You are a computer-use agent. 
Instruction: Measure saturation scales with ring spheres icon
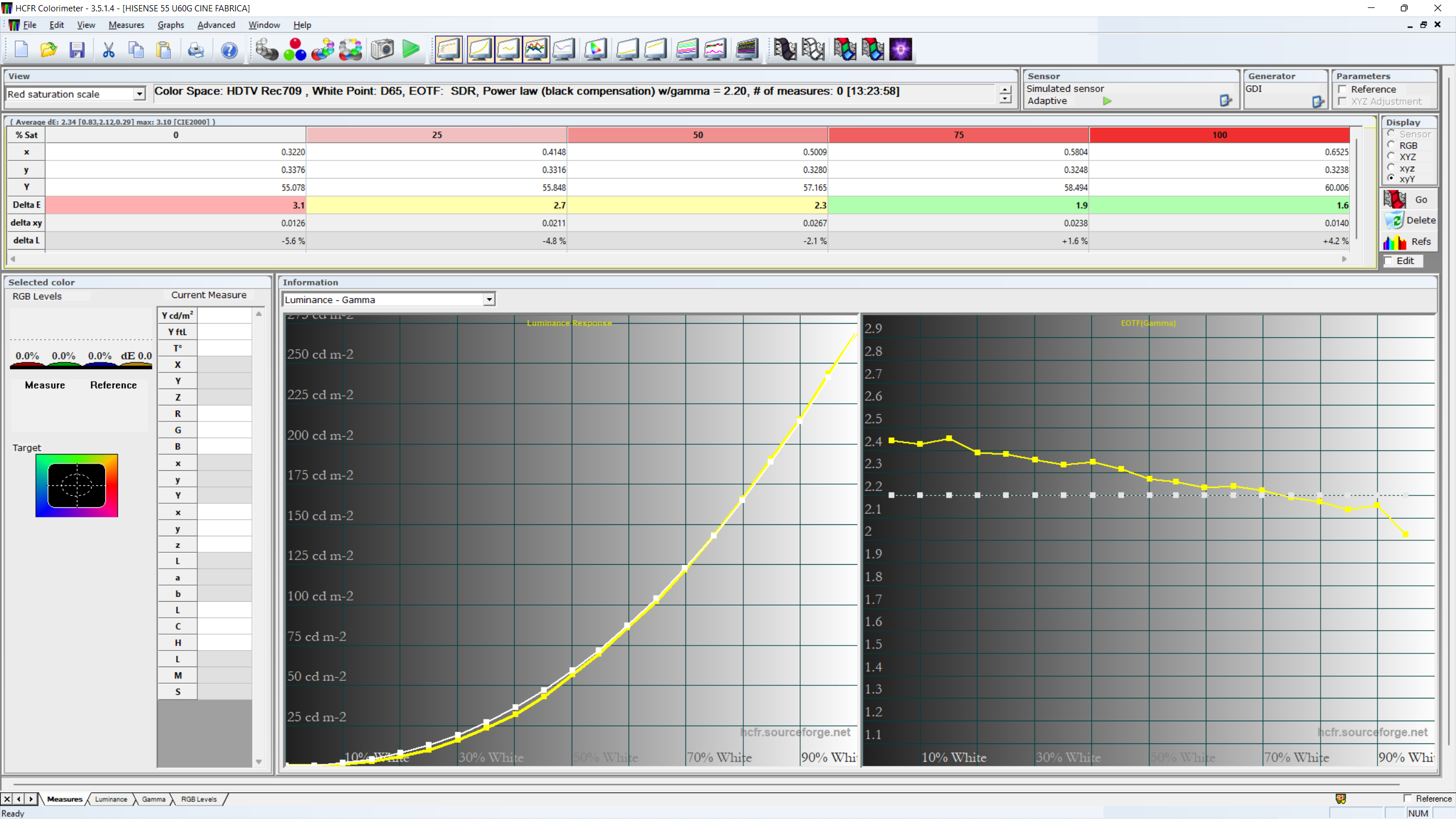click(x=351, y=49)
